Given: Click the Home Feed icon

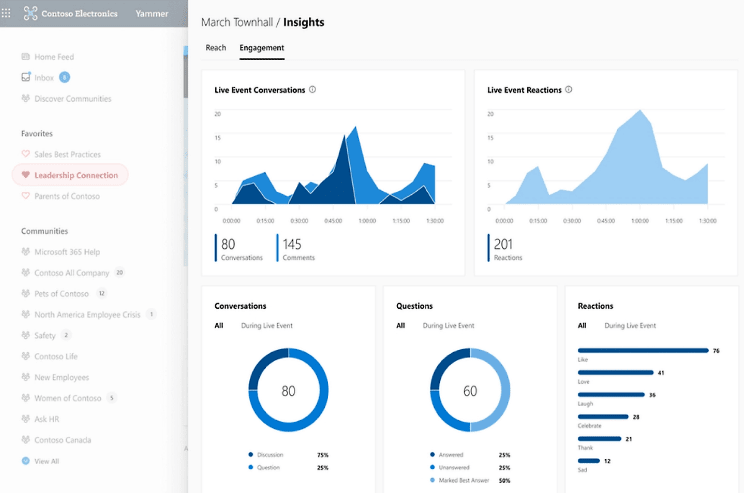Looking at the screenshot, I should [26, 57].
